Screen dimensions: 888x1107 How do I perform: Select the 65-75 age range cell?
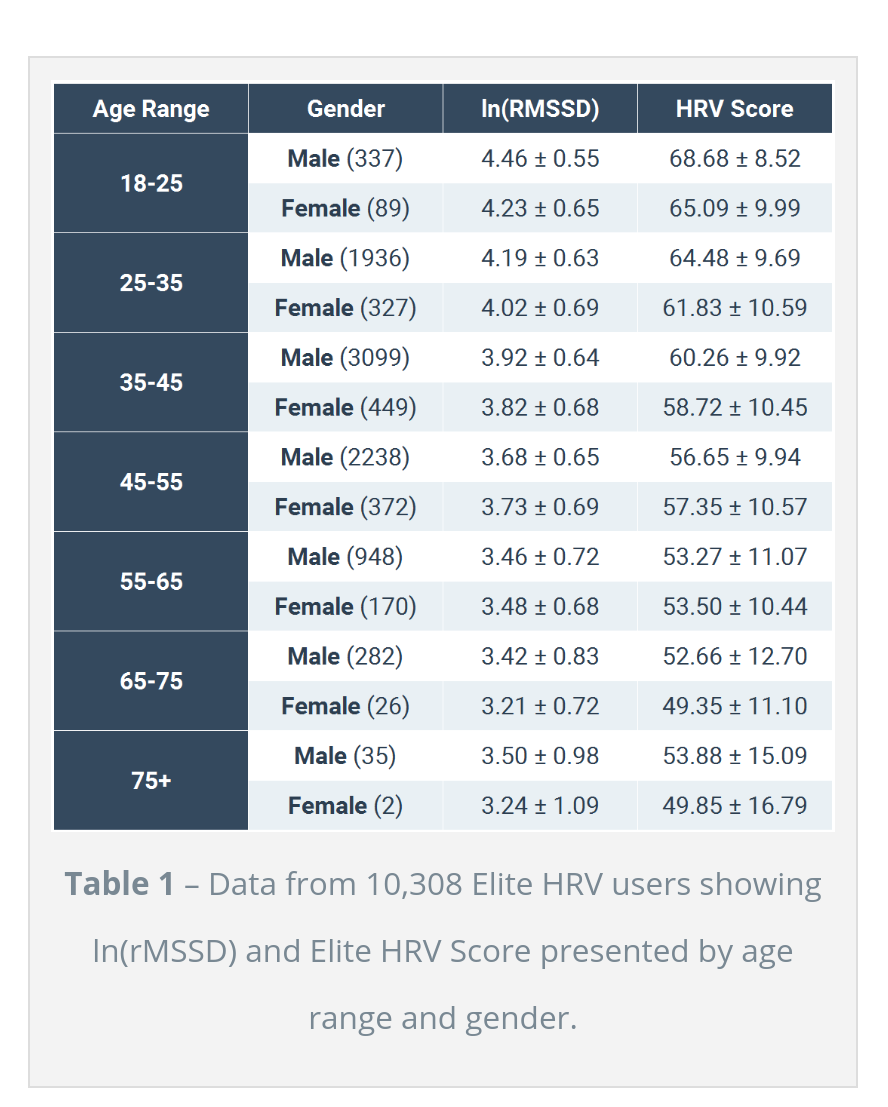pos(151,681)
